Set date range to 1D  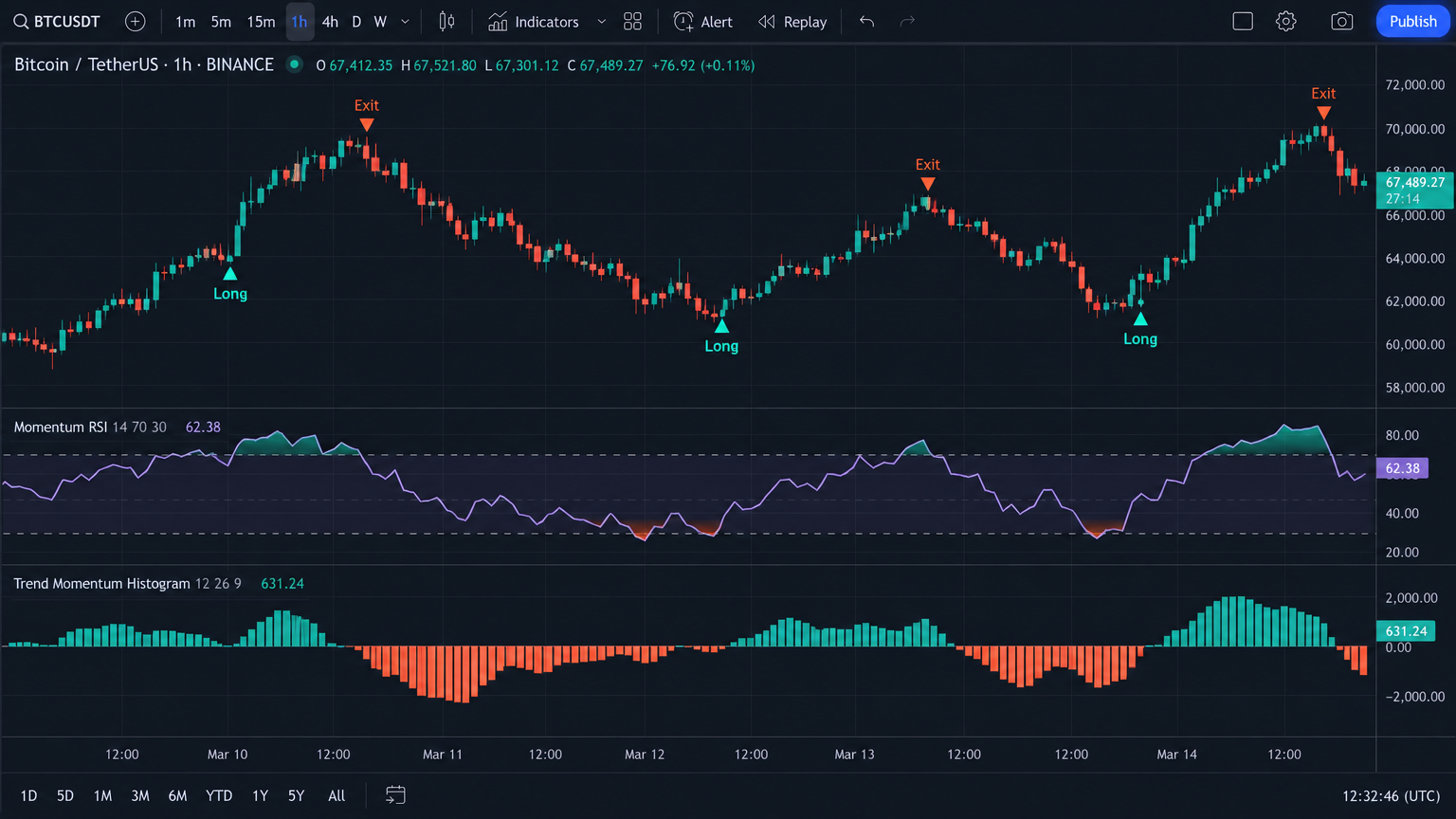pyautogui.click(x=28, y=795)
